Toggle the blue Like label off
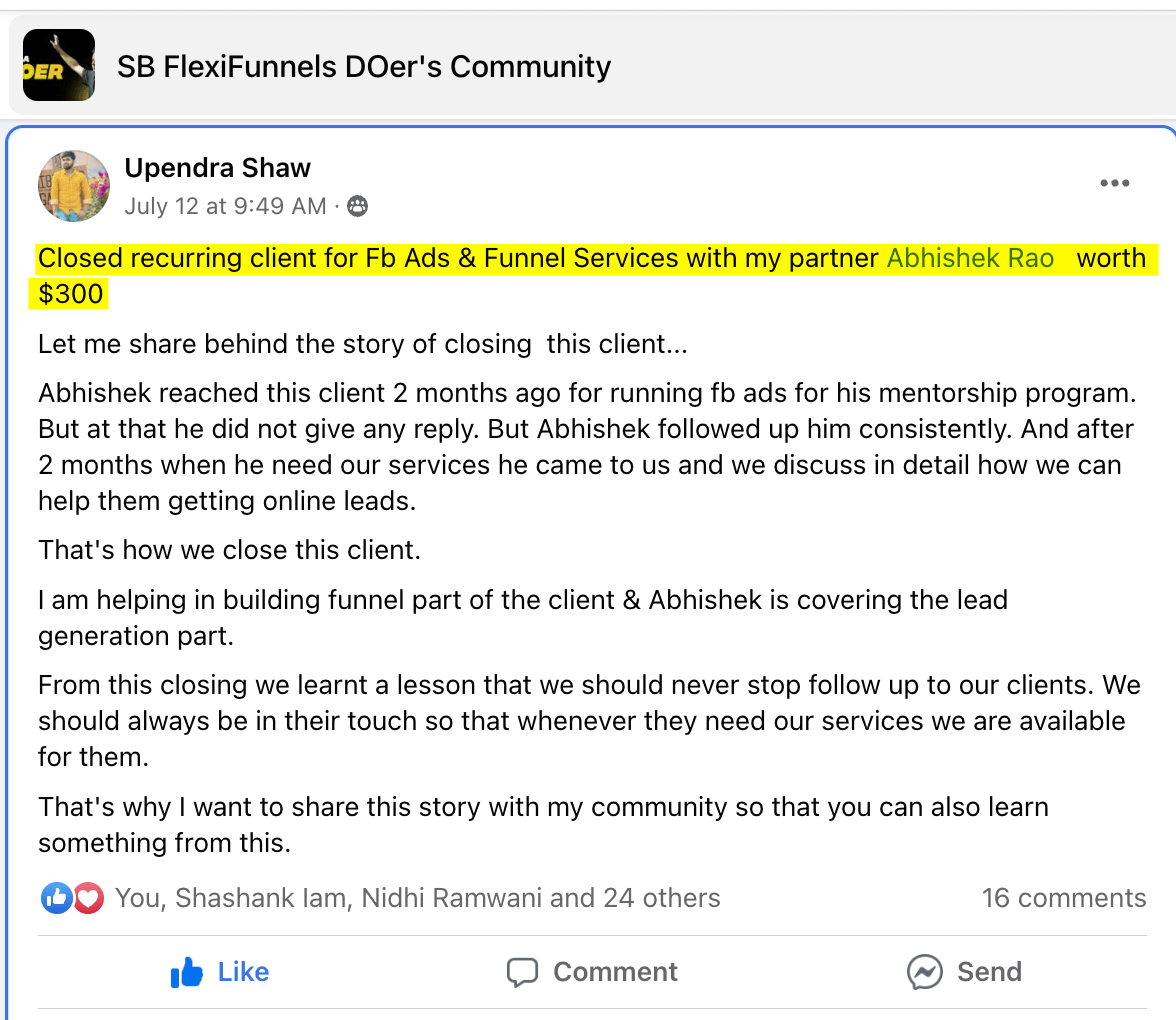This screenshot has width=1176, height=1020. [x=243, y=972]
